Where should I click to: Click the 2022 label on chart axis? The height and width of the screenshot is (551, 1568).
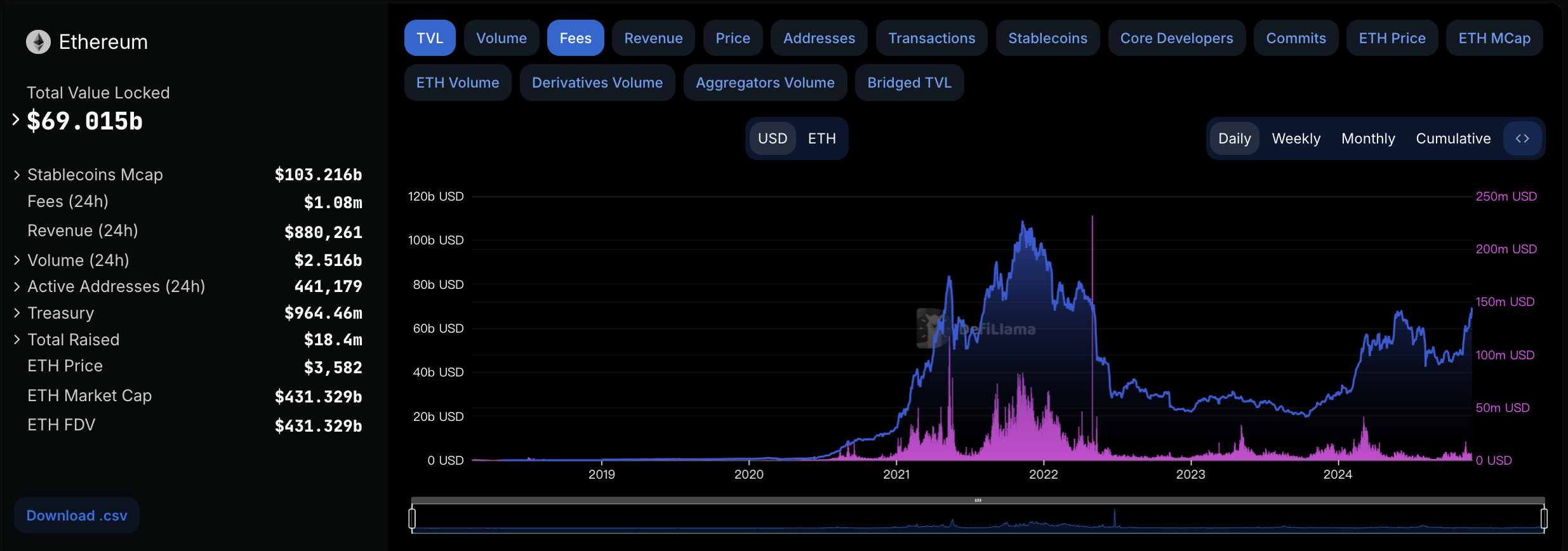[1044, 474]
